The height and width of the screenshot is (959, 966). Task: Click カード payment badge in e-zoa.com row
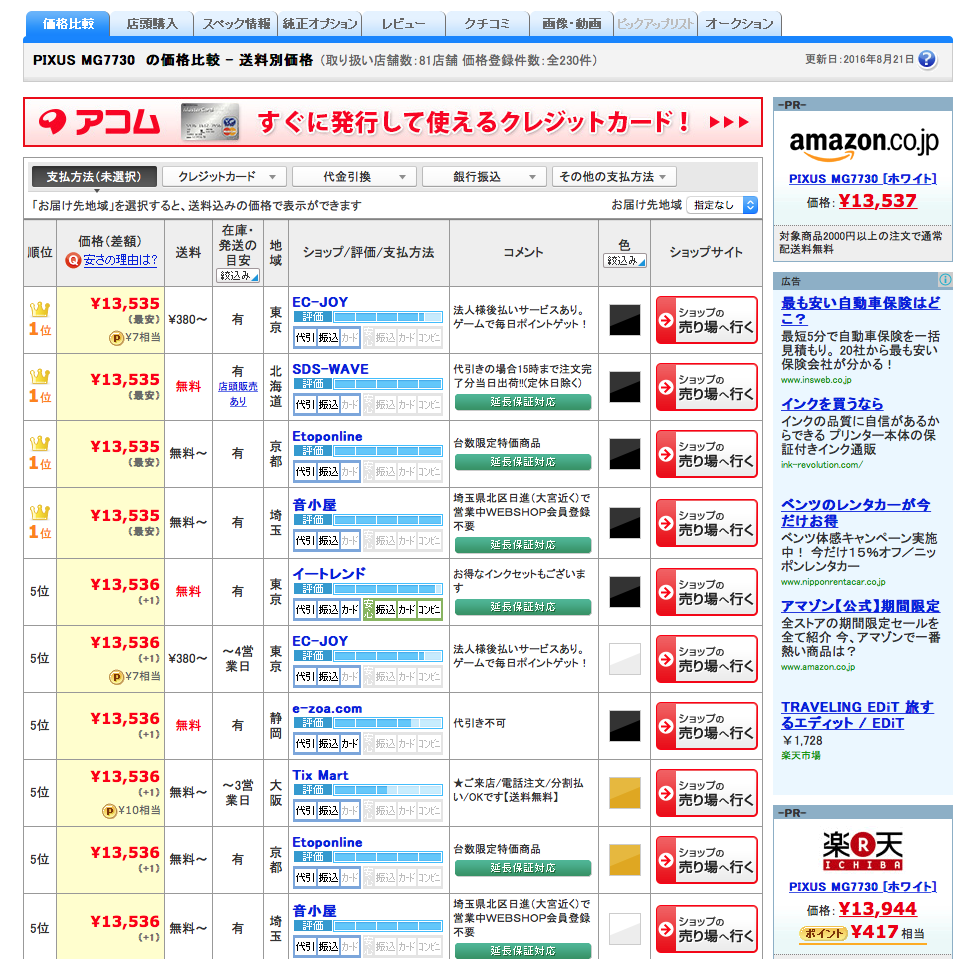coord(350,743)
